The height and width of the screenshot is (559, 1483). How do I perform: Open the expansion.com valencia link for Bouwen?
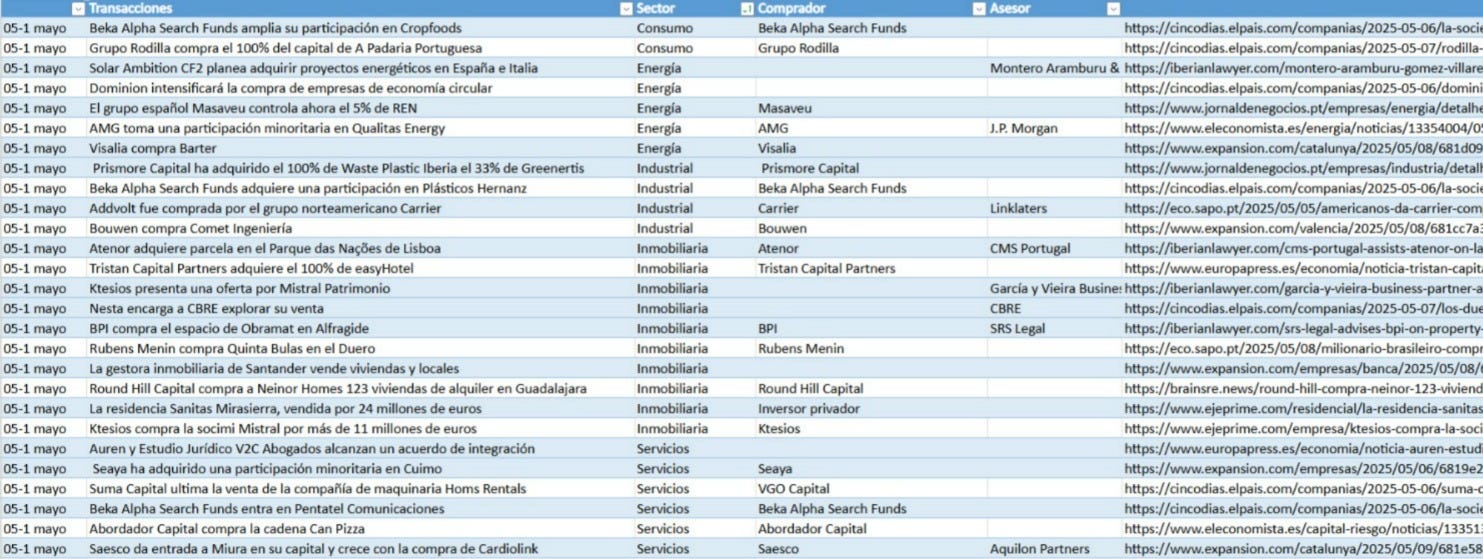point(1303,228)
